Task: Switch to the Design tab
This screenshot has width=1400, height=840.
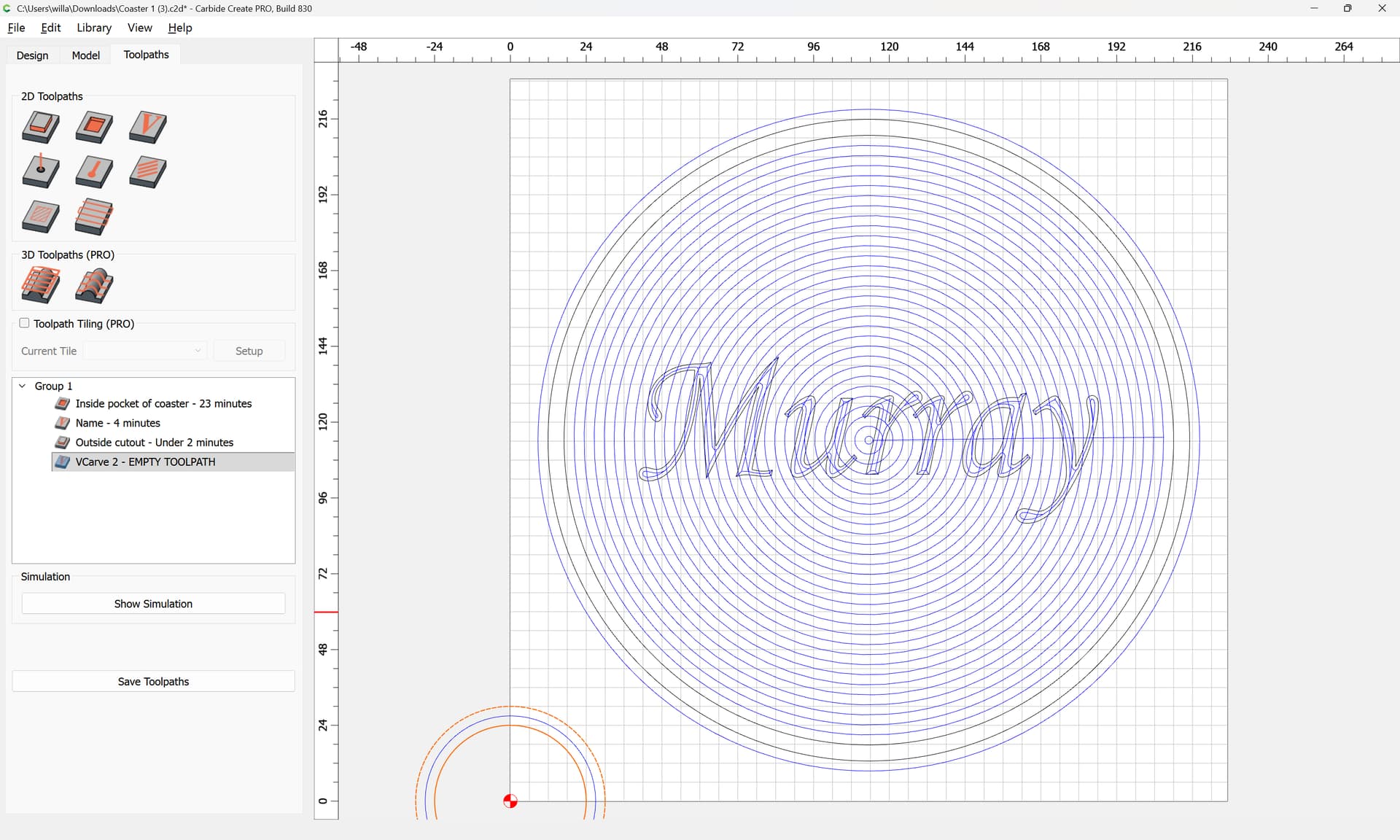Action: click(32, 55)
